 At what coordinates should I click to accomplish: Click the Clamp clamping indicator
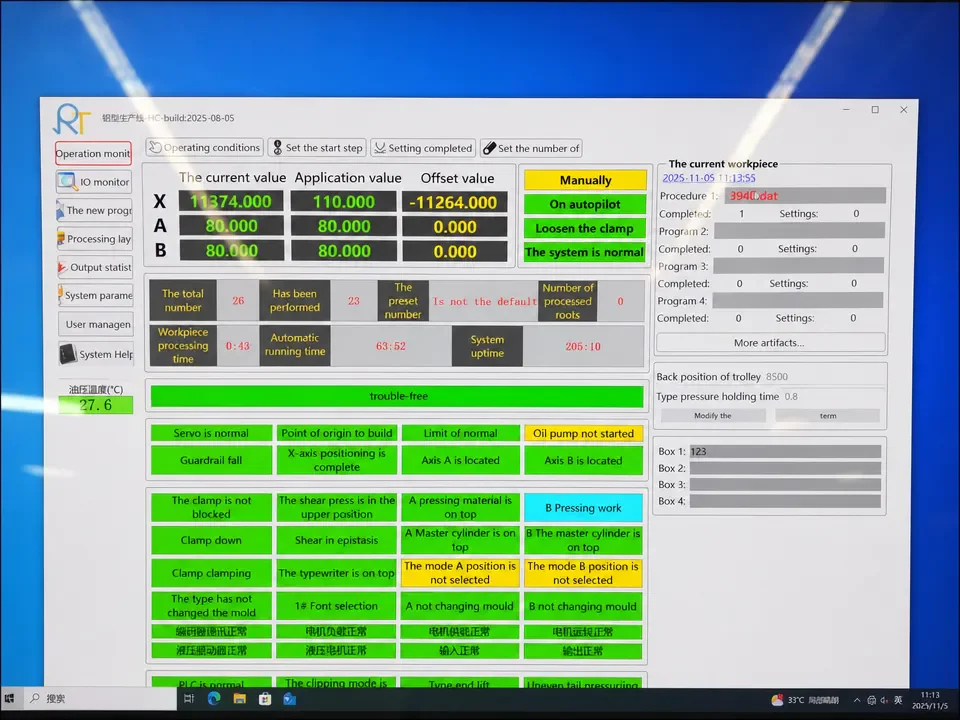click(211, 573)
